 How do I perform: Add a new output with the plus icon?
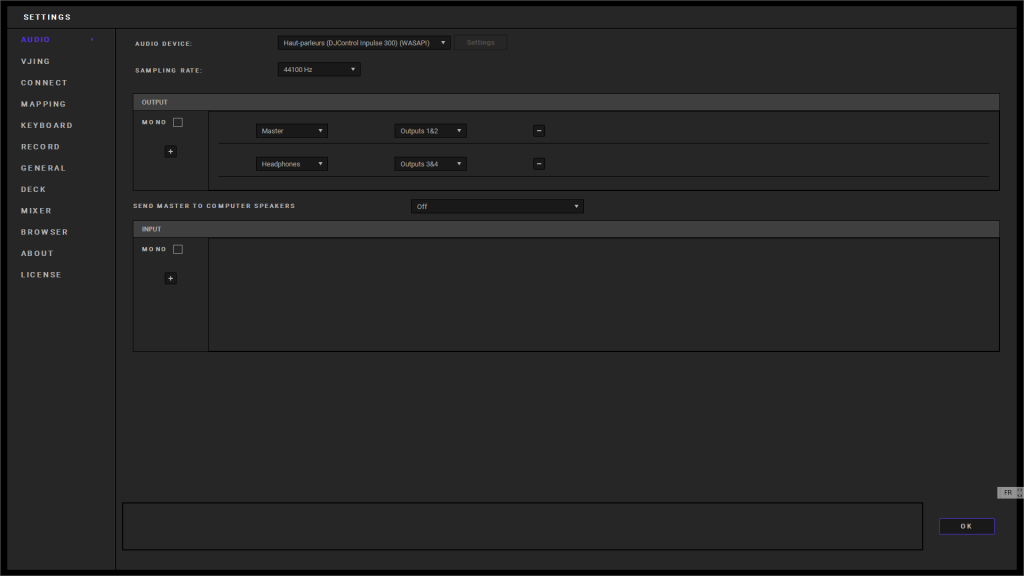[x=170, y=152]
